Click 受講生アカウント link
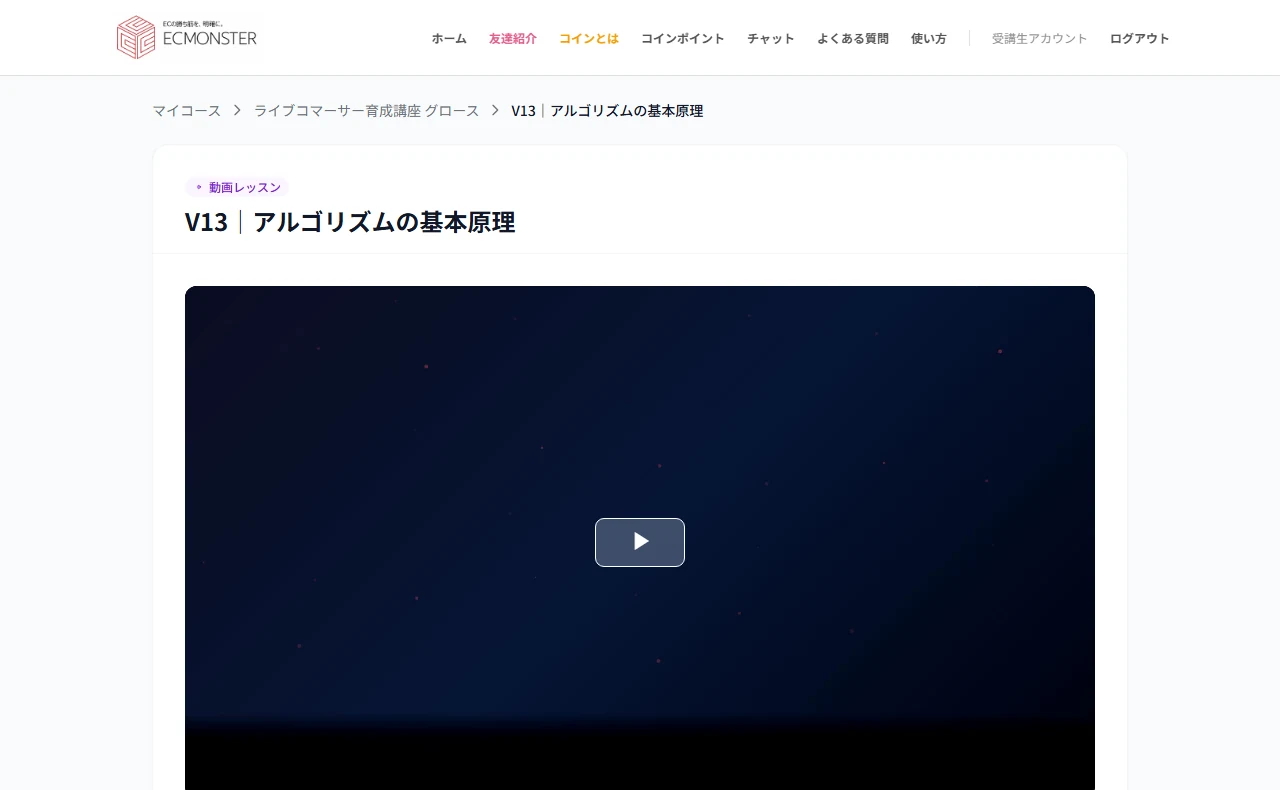 1040,39
